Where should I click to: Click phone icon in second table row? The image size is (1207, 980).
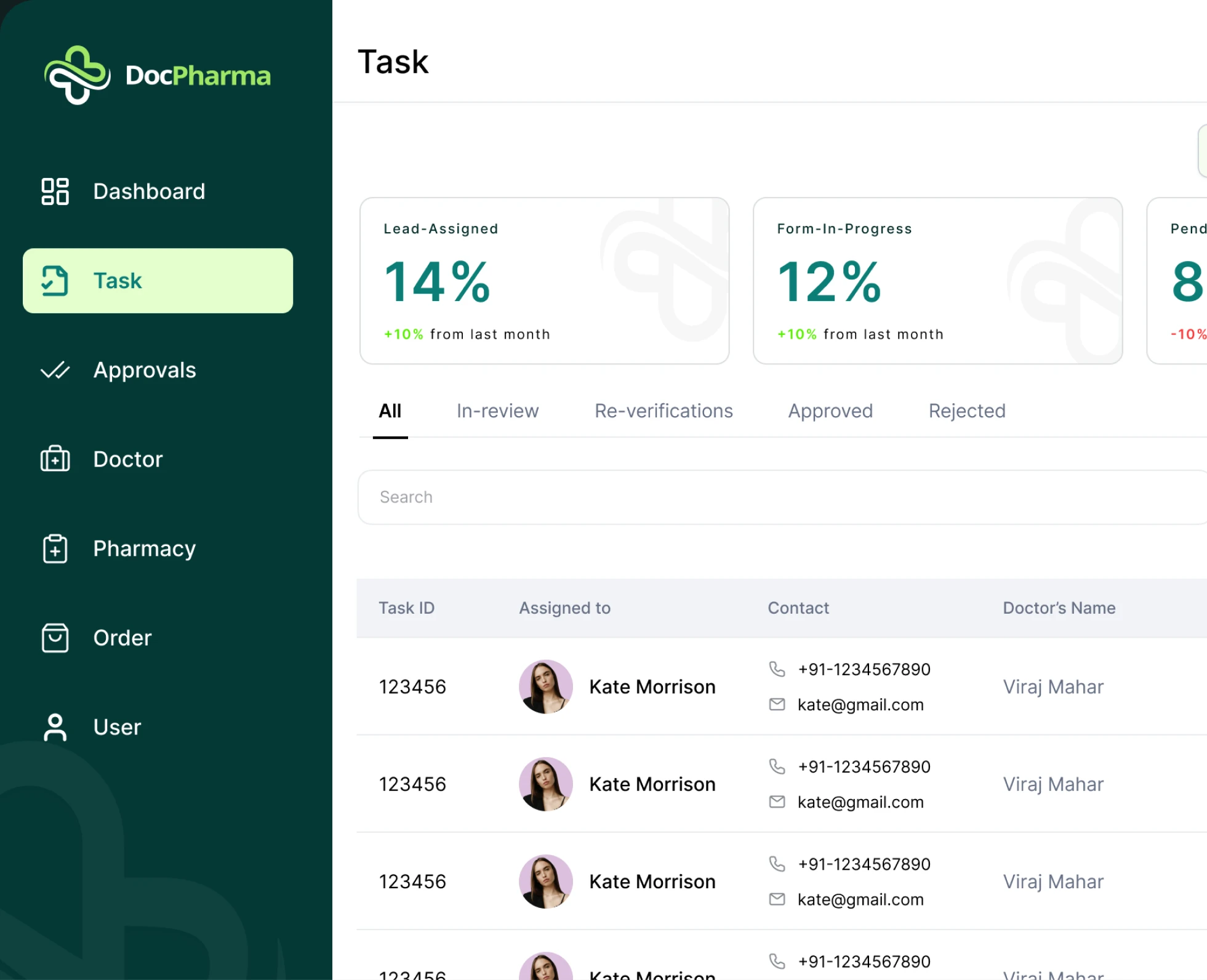(777, 766)
